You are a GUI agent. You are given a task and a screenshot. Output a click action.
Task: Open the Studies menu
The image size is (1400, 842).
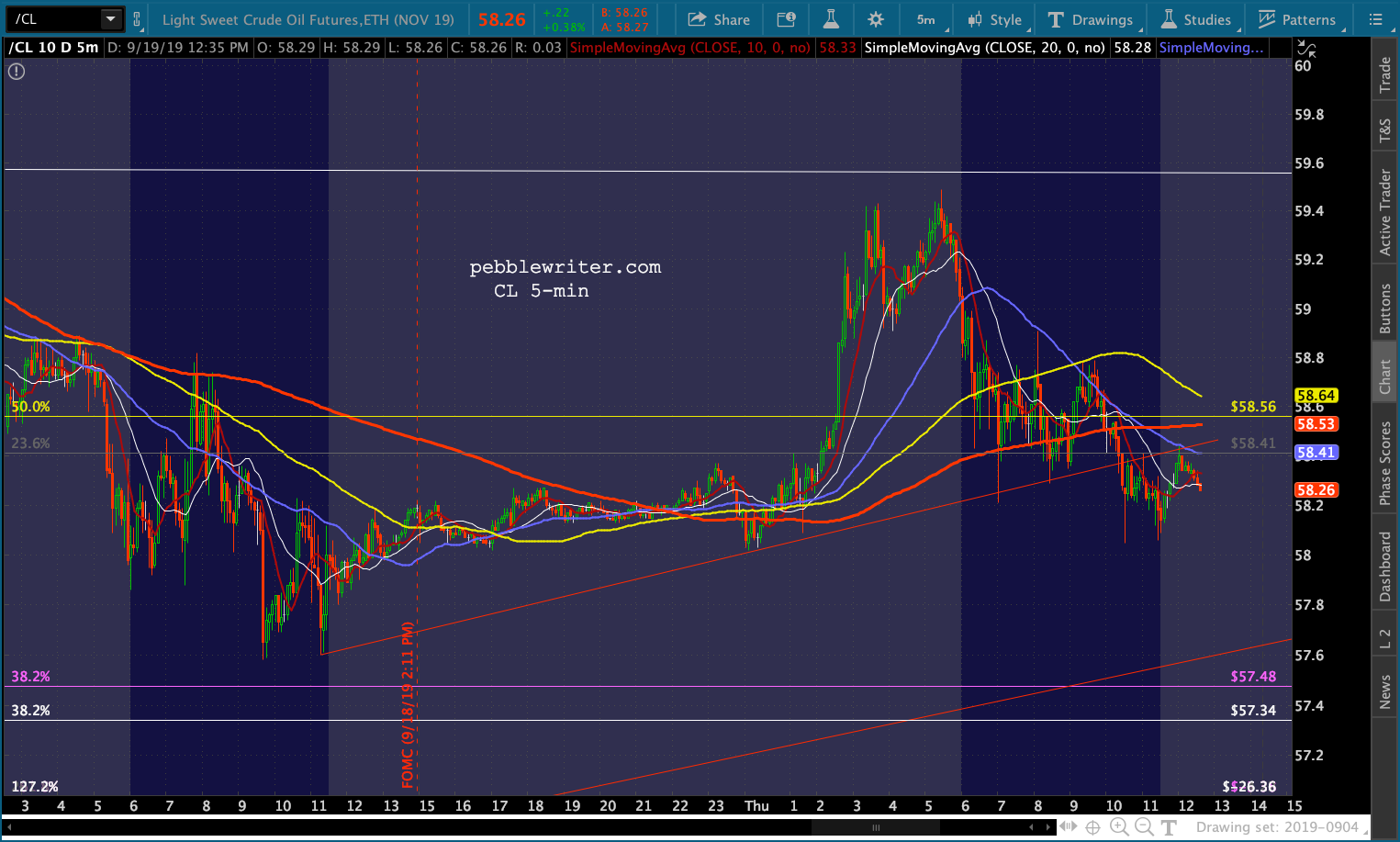tap(1196, 19)
